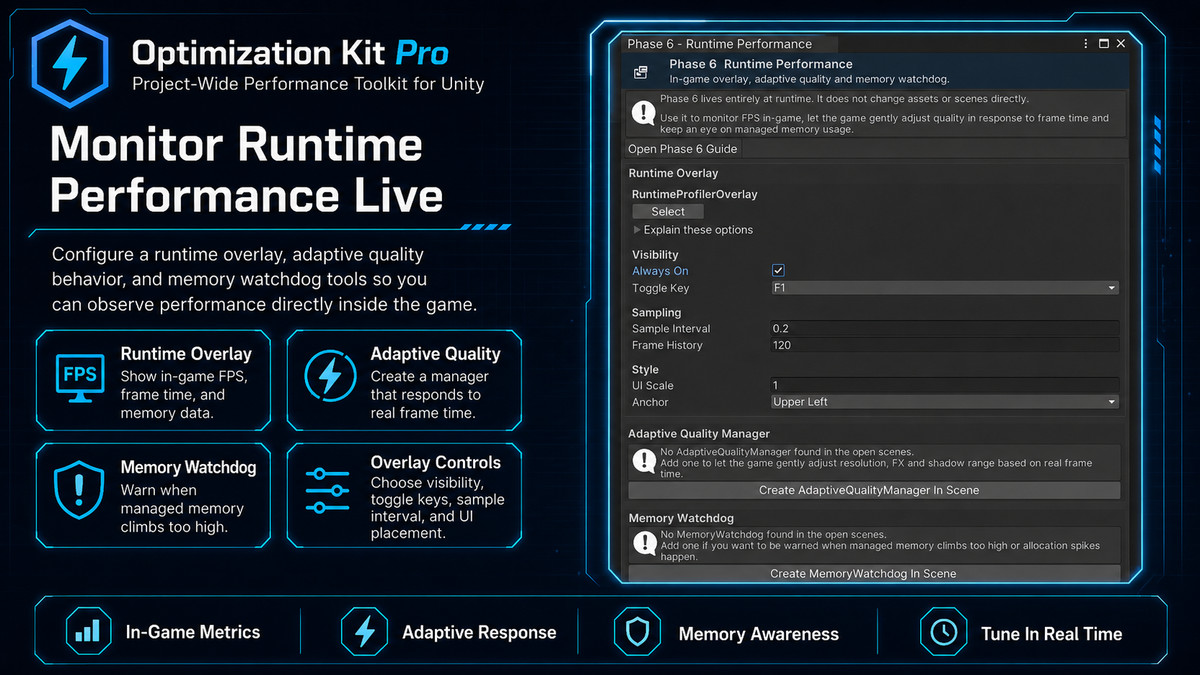Image resolution: width=1200 pixels, height=675 pixels.
Task: Maximize the Phase 6 window
Action: [x=1104, y=44]
